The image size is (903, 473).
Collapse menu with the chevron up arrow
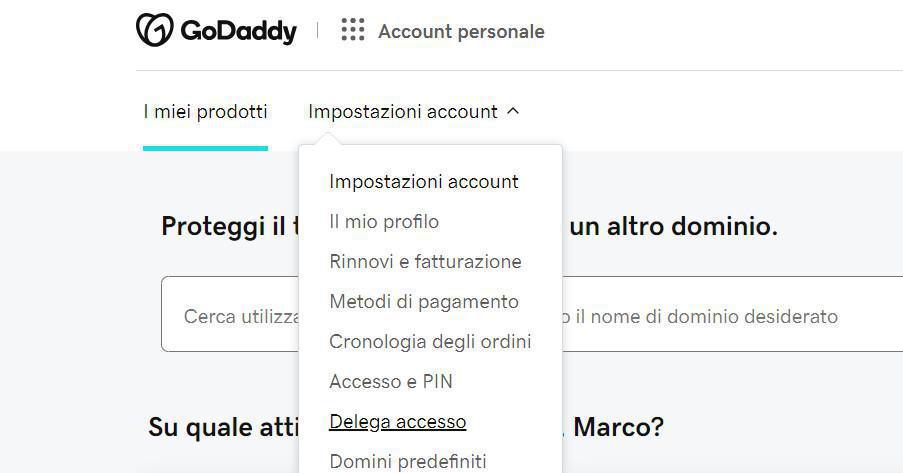coord(513,112)
